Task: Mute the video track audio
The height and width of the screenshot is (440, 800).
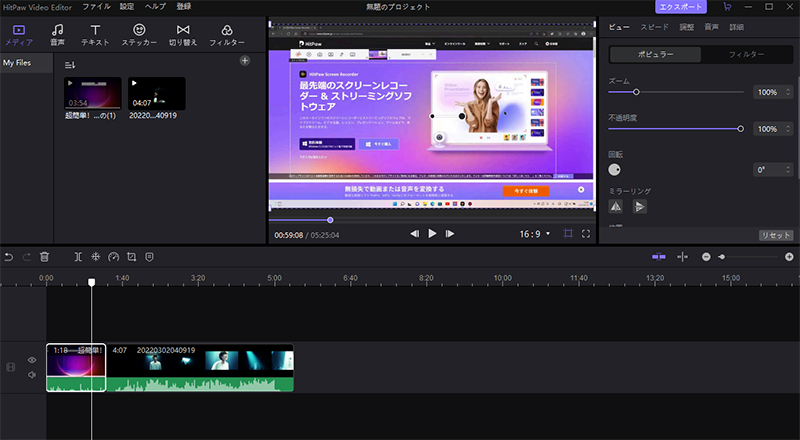Action: coord(32,375)
